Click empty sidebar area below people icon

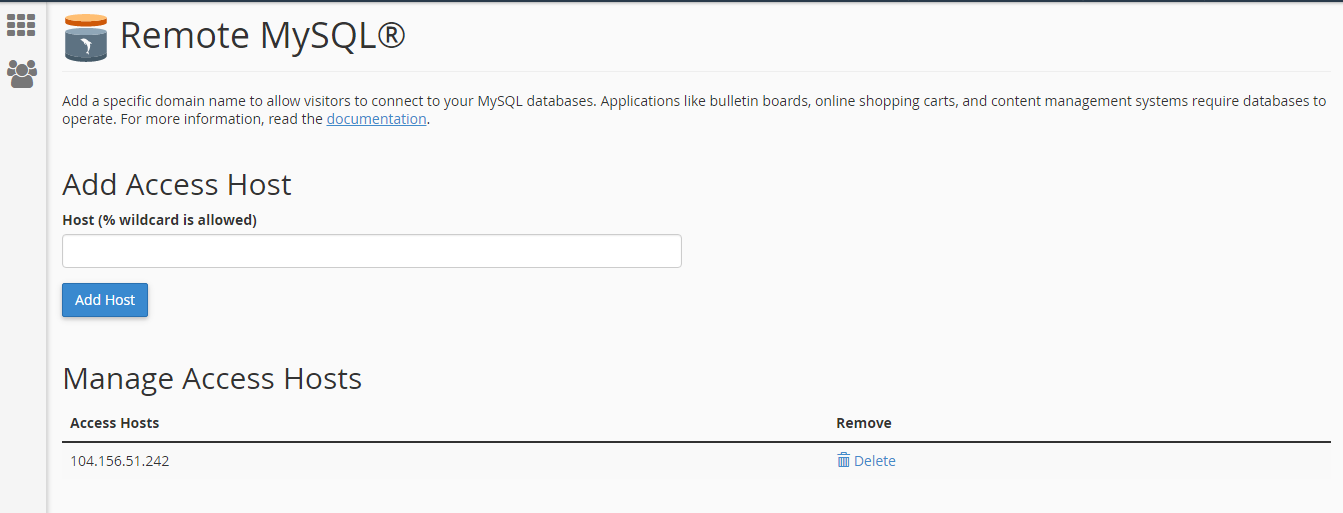[x=21, y=300]
